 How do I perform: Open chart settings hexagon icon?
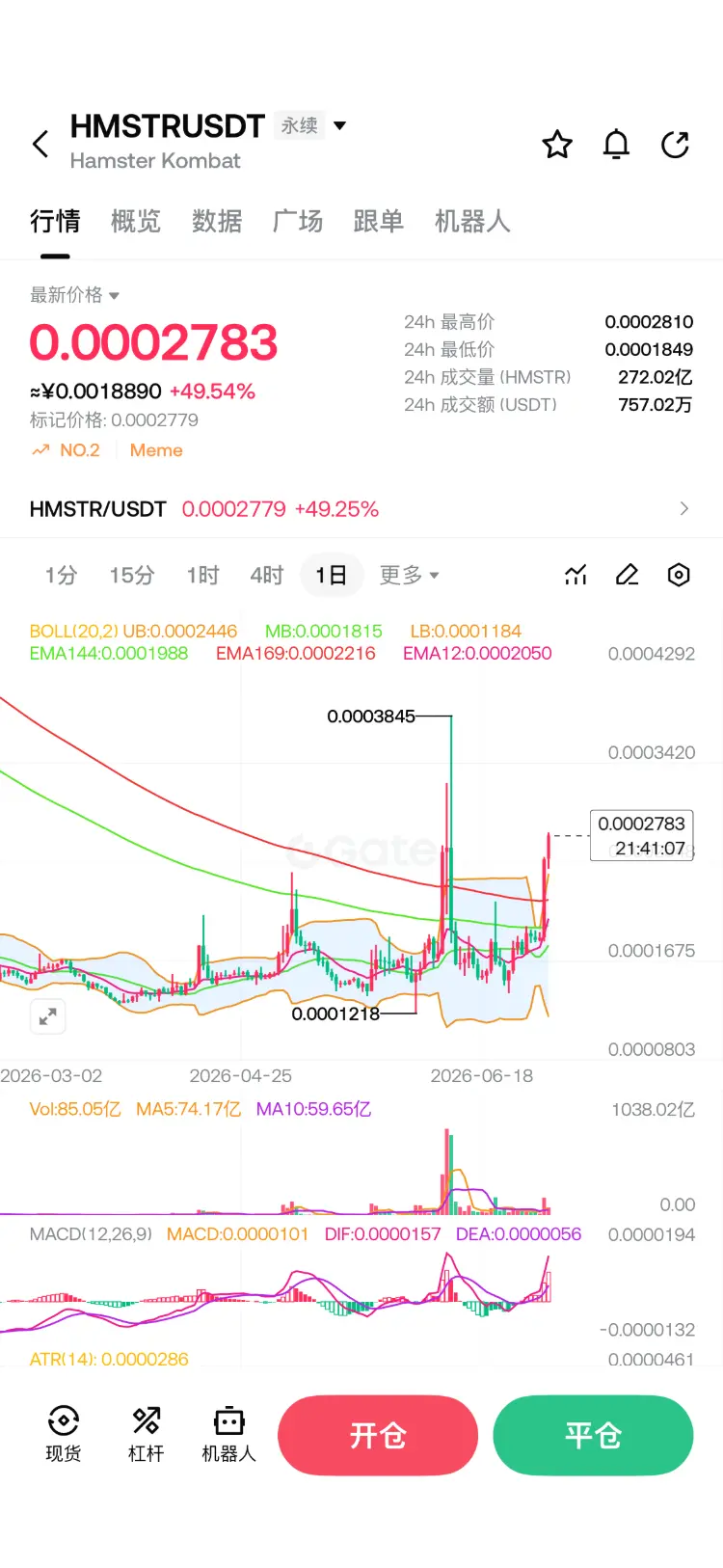click(679, 575)
